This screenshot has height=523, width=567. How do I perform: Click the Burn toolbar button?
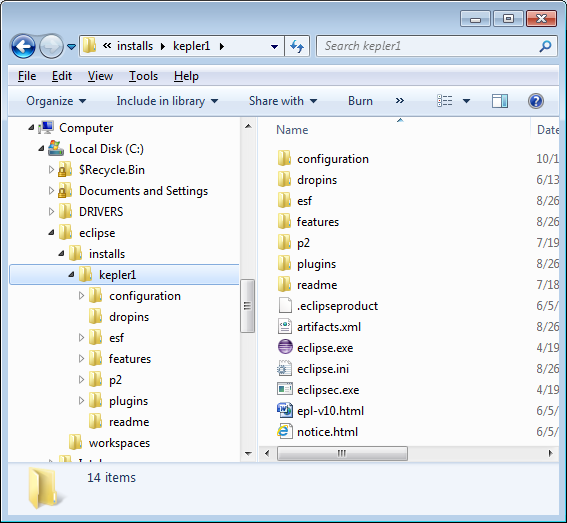[x=360, y=101]
